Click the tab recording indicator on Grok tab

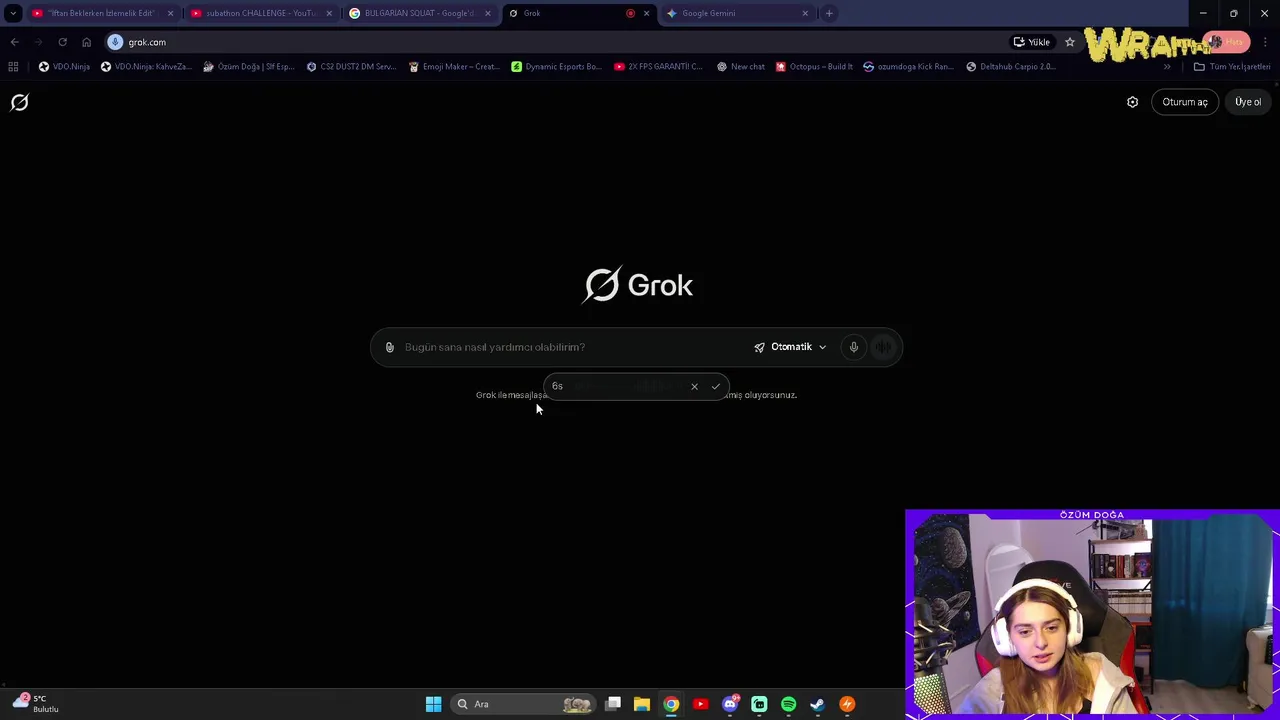pos(630,13)
